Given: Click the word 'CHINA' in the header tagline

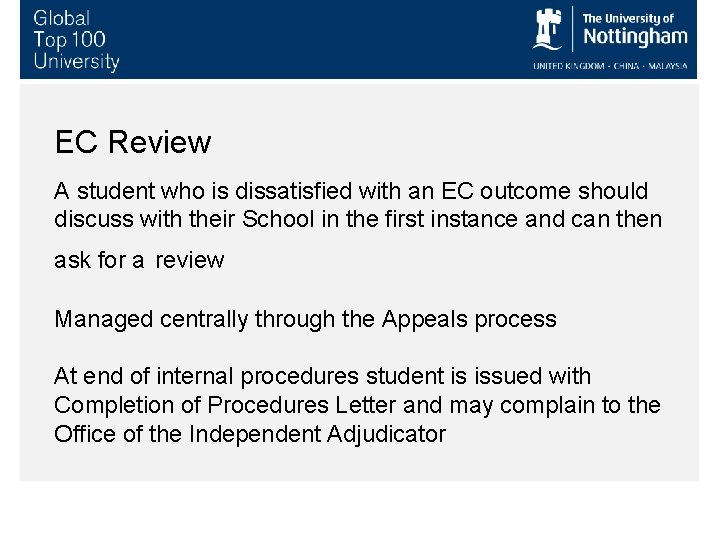Looking at the screenshot, I should 626,66.
